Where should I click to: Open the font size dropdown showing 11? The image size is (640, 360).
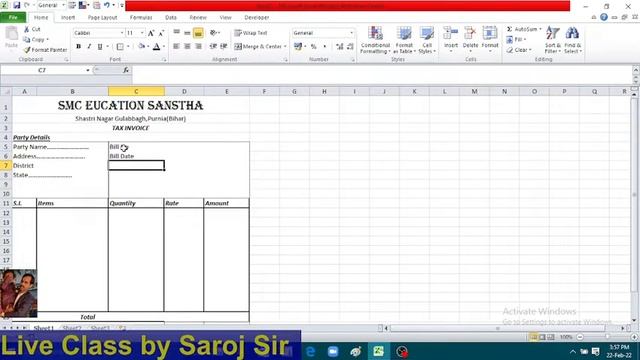(142, 33)
